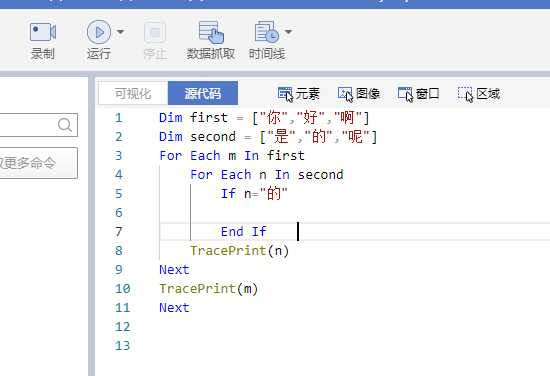Click line number 1 in the gutter
550x376 pixels.
pyautogui.click(x=119, y=118)
